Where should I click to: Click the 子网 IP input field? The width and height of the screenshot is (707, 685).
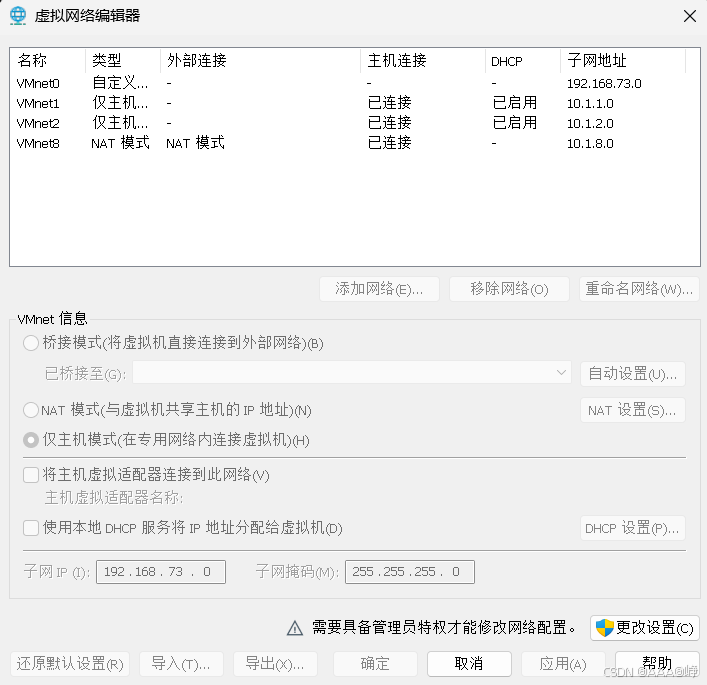161,572
